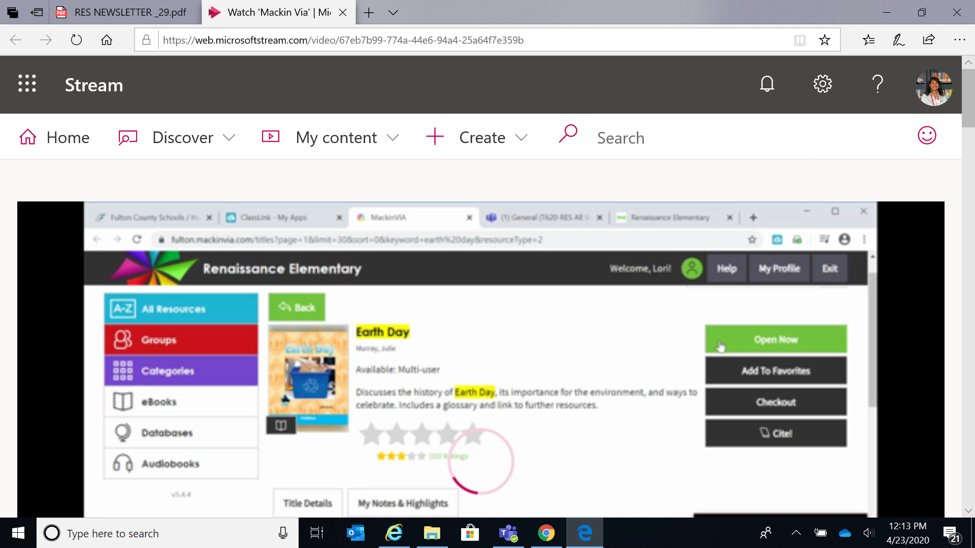Open the Office app launcher grid
Viewport: 975px width, 548px height.
click(27, 84)
